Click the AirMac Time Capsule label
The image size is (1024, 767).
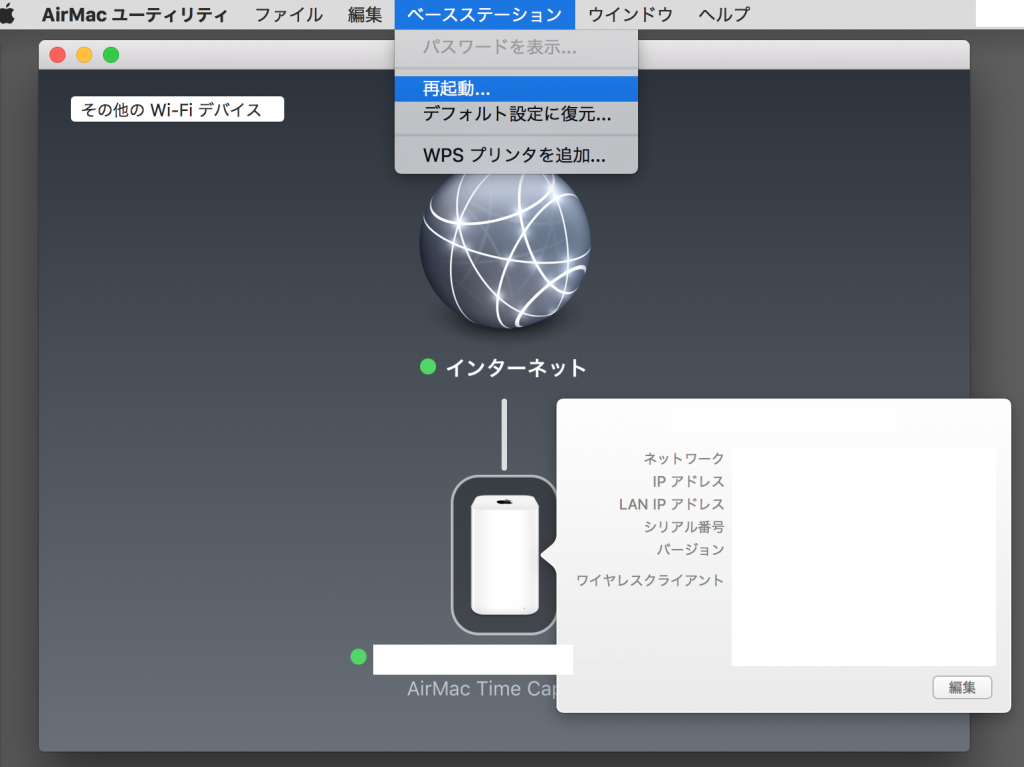481,689
